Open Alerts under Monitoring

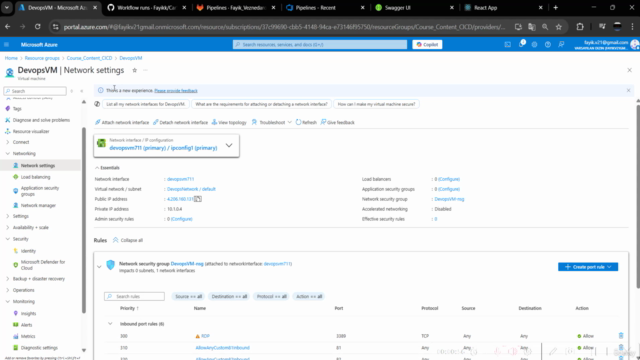click(26, 325)
